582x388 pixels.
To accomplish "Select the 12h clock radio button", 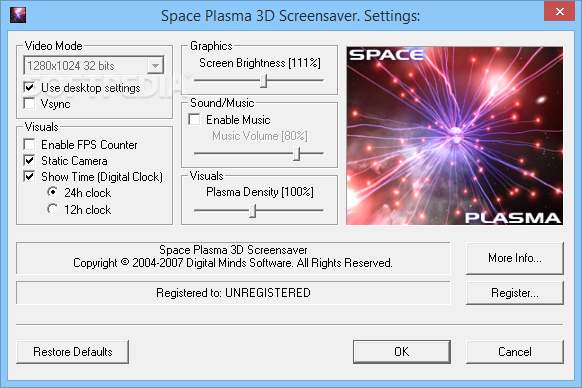I will click(53, 209).
